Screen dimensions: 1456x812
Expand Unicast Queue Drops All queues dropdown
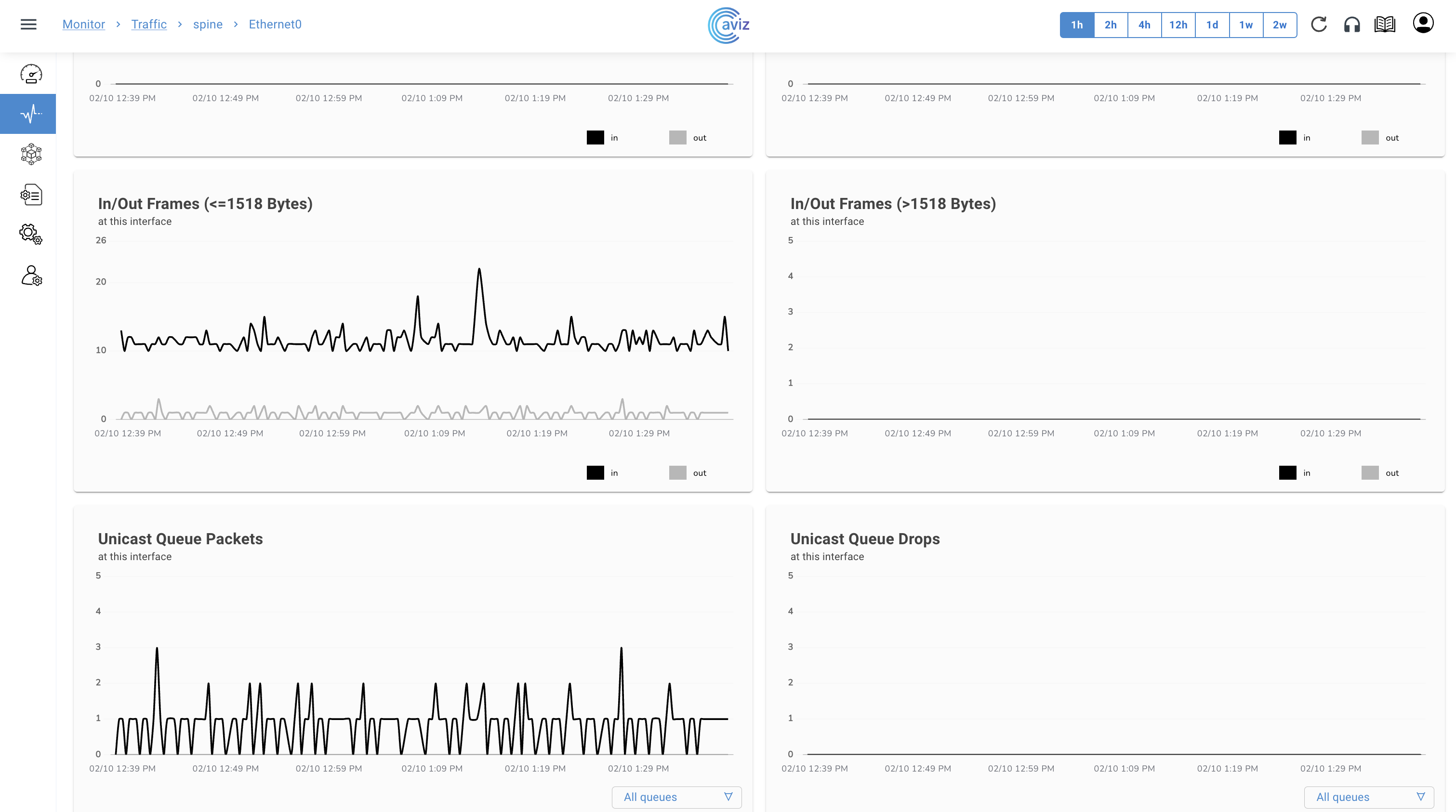coord(1369,797)
